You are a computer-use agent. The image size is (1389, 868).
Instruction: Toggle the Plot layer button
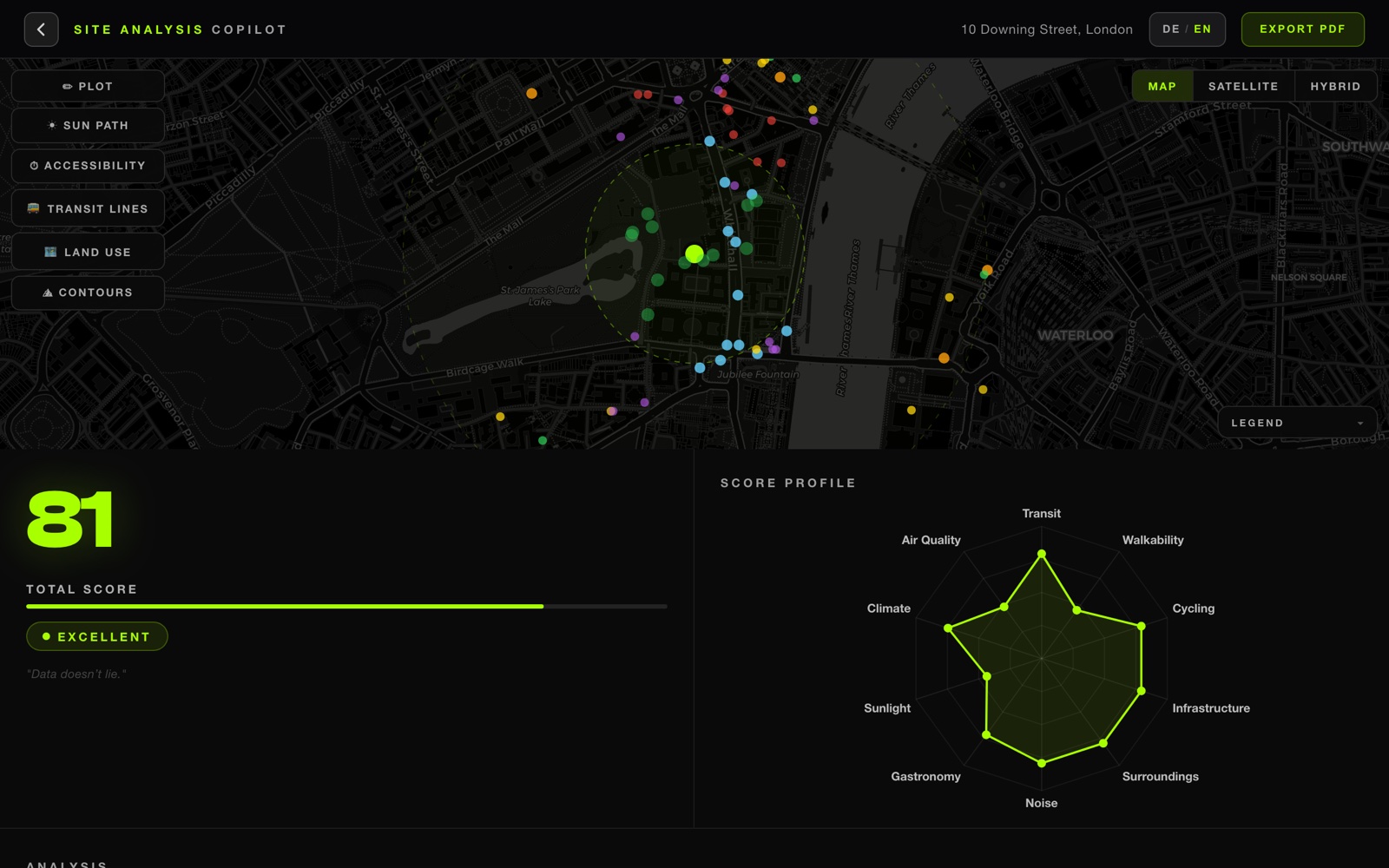(x=88, y=86)
